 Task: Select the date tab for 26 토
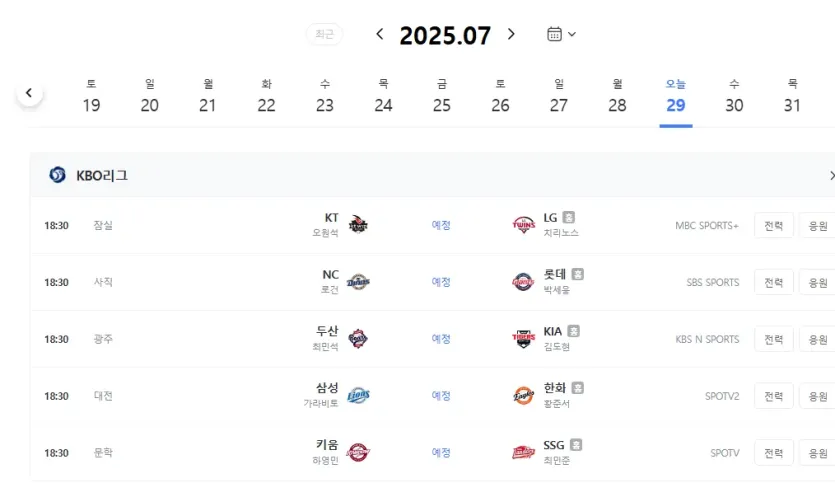pyautogui.click(x=500, y=97)
